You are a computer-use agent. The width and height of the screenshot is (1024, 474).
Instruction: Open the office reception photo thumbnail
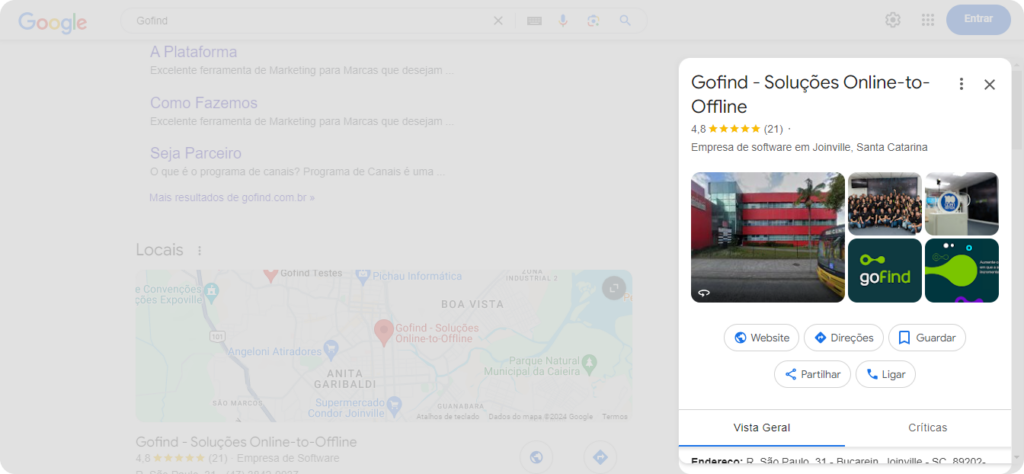(x=962, y=204)
